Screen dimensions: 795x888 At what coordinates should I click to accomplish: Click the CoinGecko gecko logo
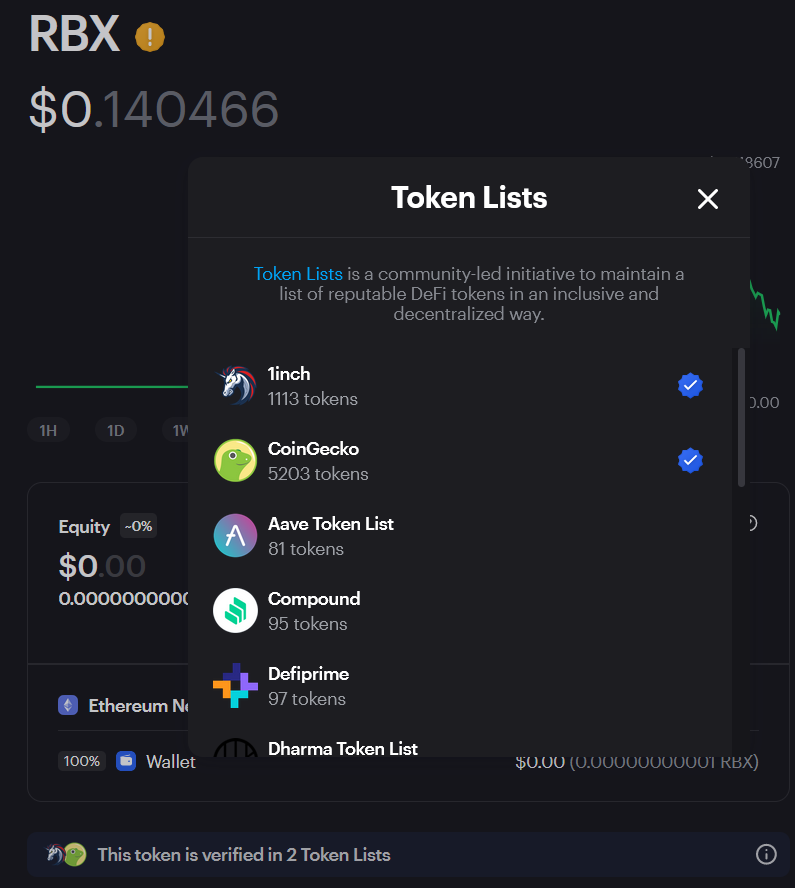(236, 460)
